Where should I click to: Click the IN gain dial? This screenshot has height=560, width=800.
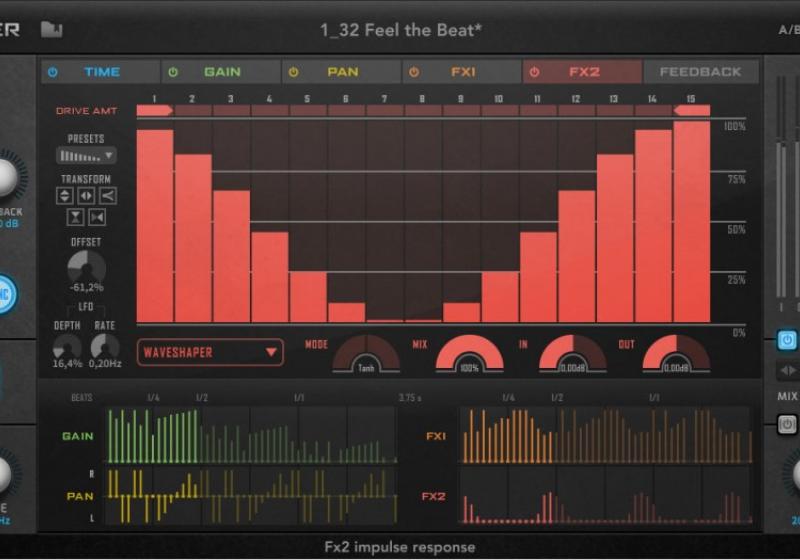572,353
